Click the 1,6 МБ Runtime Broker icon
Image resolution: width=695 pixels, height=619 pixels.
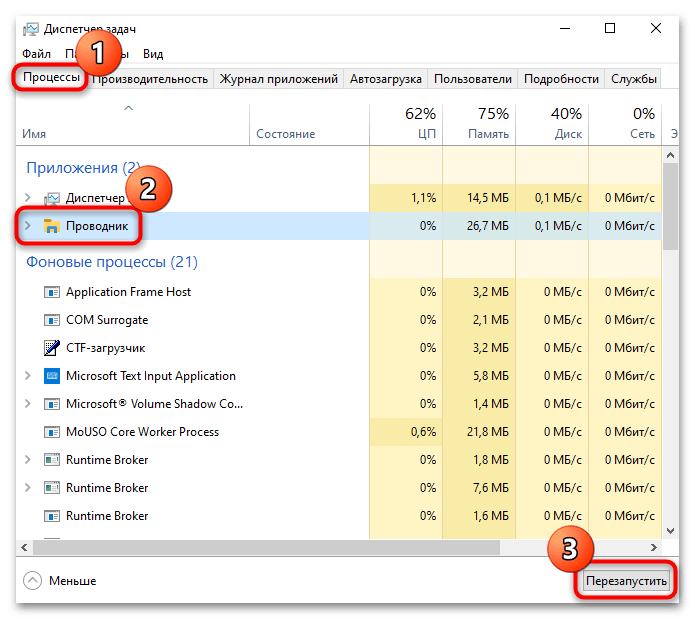pos(52,516)
